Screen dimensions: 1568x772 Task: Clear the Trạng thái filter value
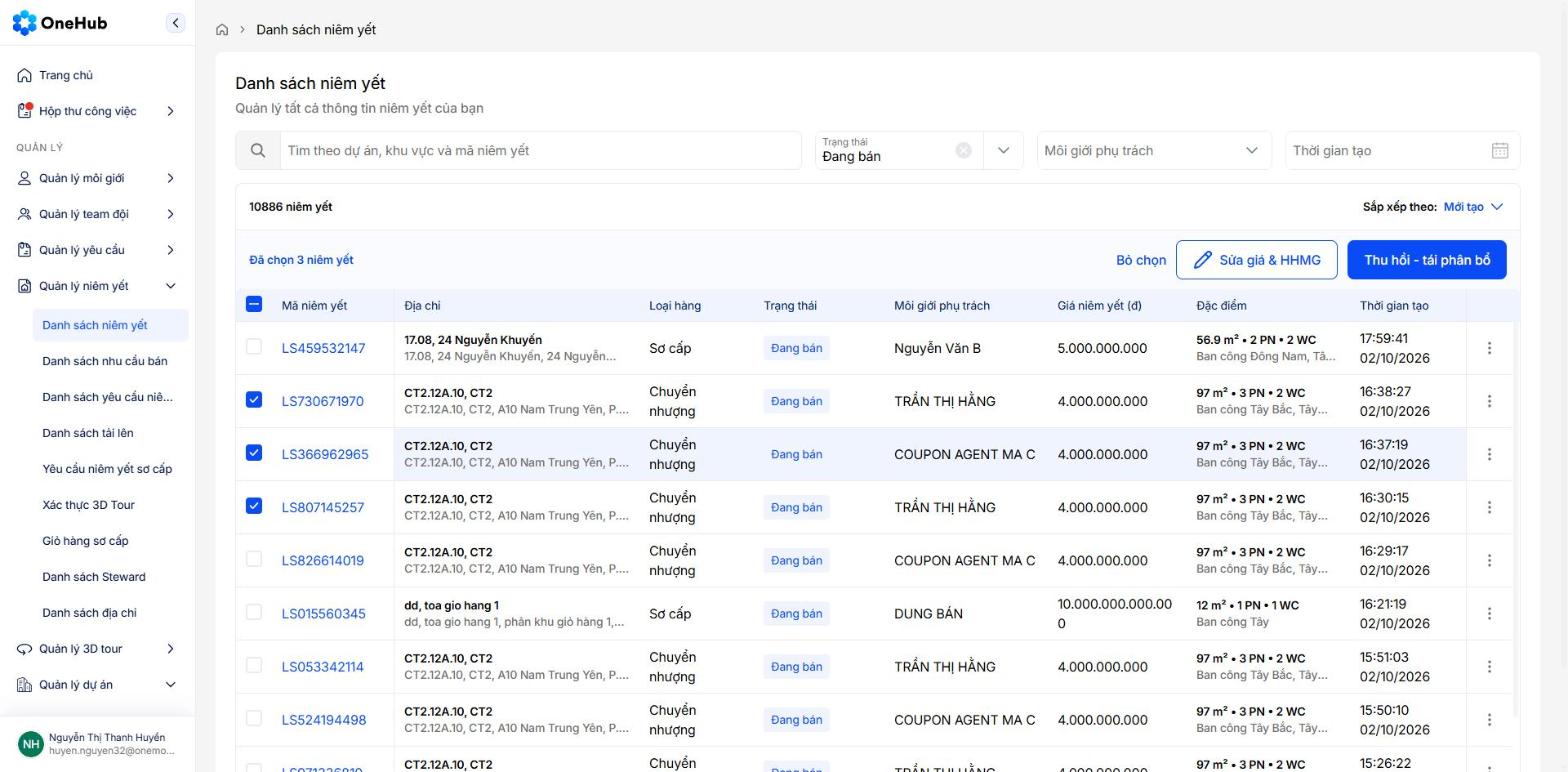(x=963, y=150)
